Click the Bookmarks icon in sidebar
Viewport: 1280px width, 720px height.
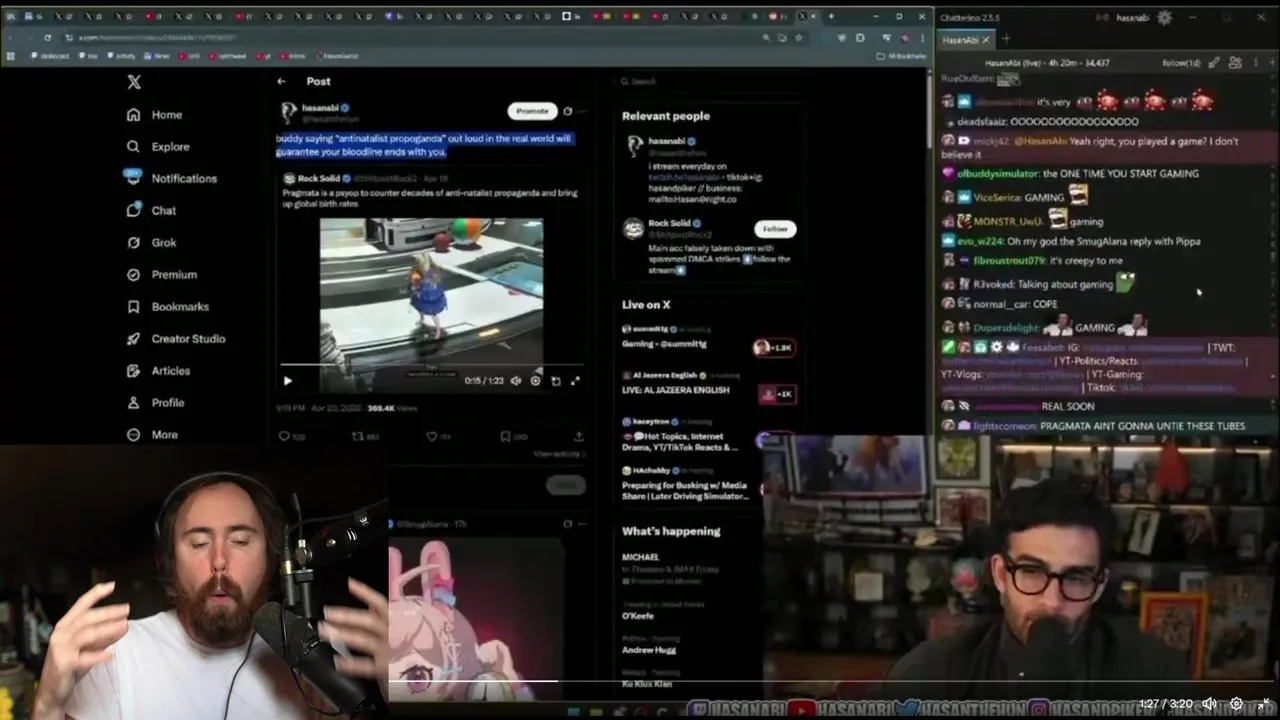133,307
